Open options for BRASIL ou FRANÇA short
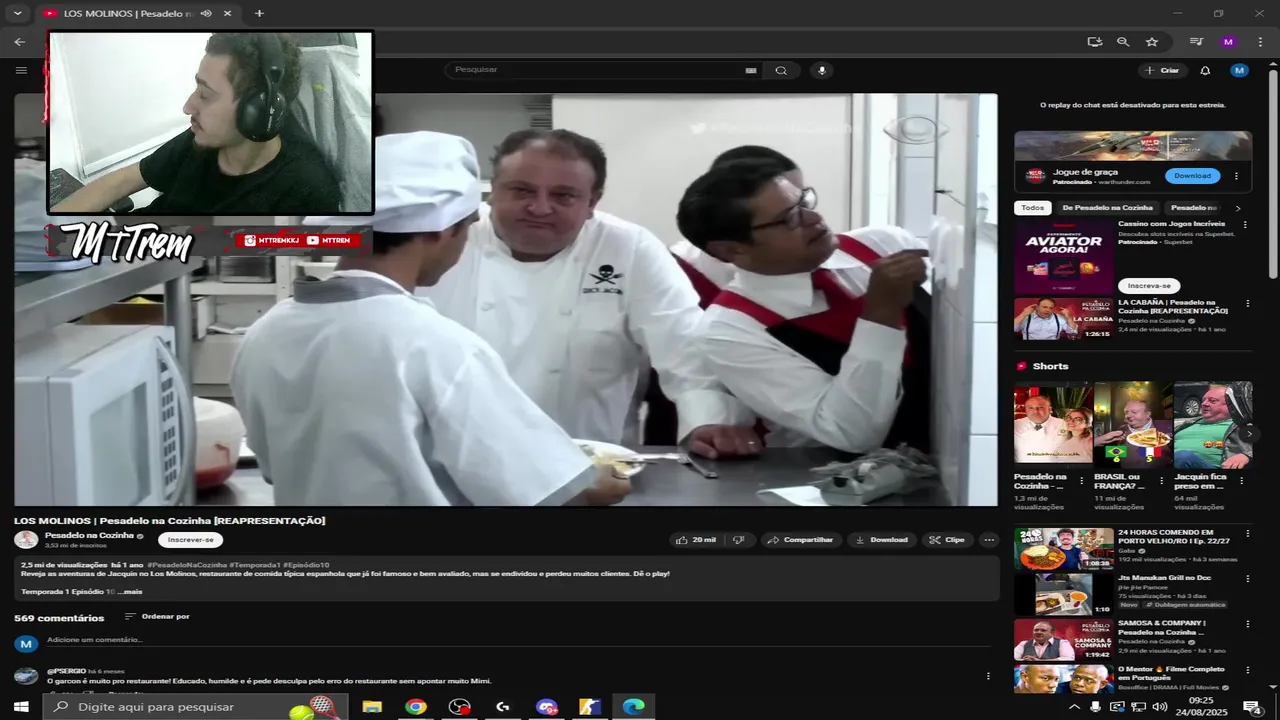1280x720 pixels. pyautogui.click(x=1161, y=480)
